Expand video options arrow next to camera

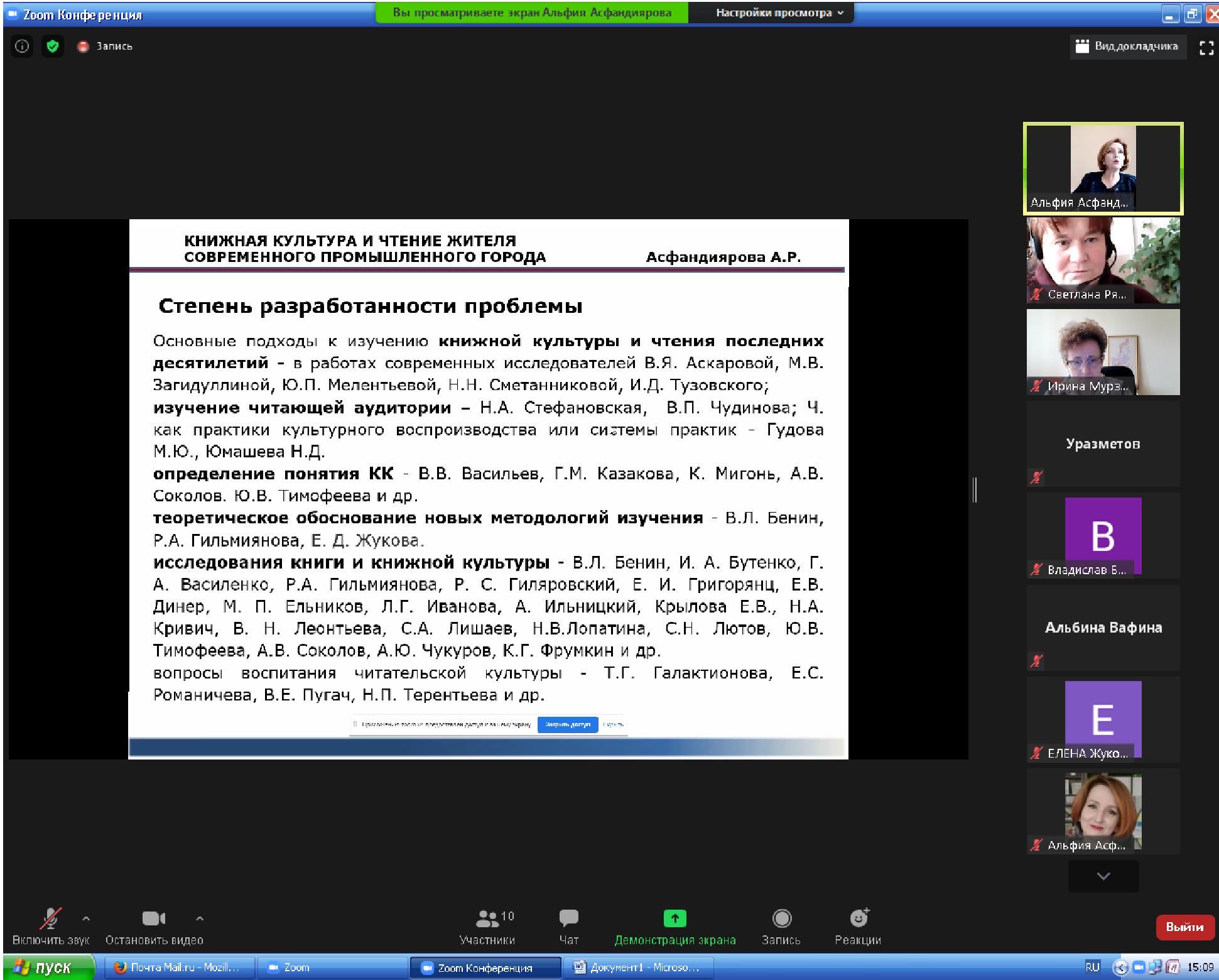(200, 918)
